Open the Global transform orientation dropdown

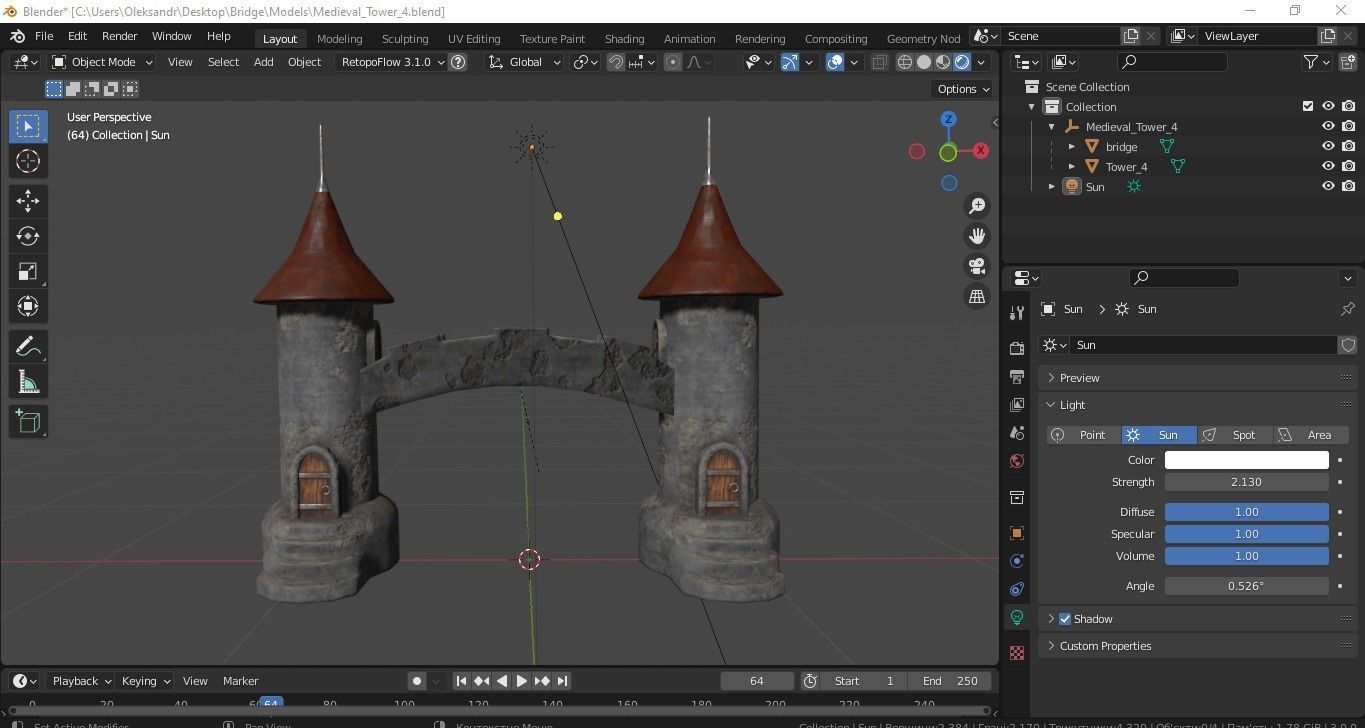point(525,62)
